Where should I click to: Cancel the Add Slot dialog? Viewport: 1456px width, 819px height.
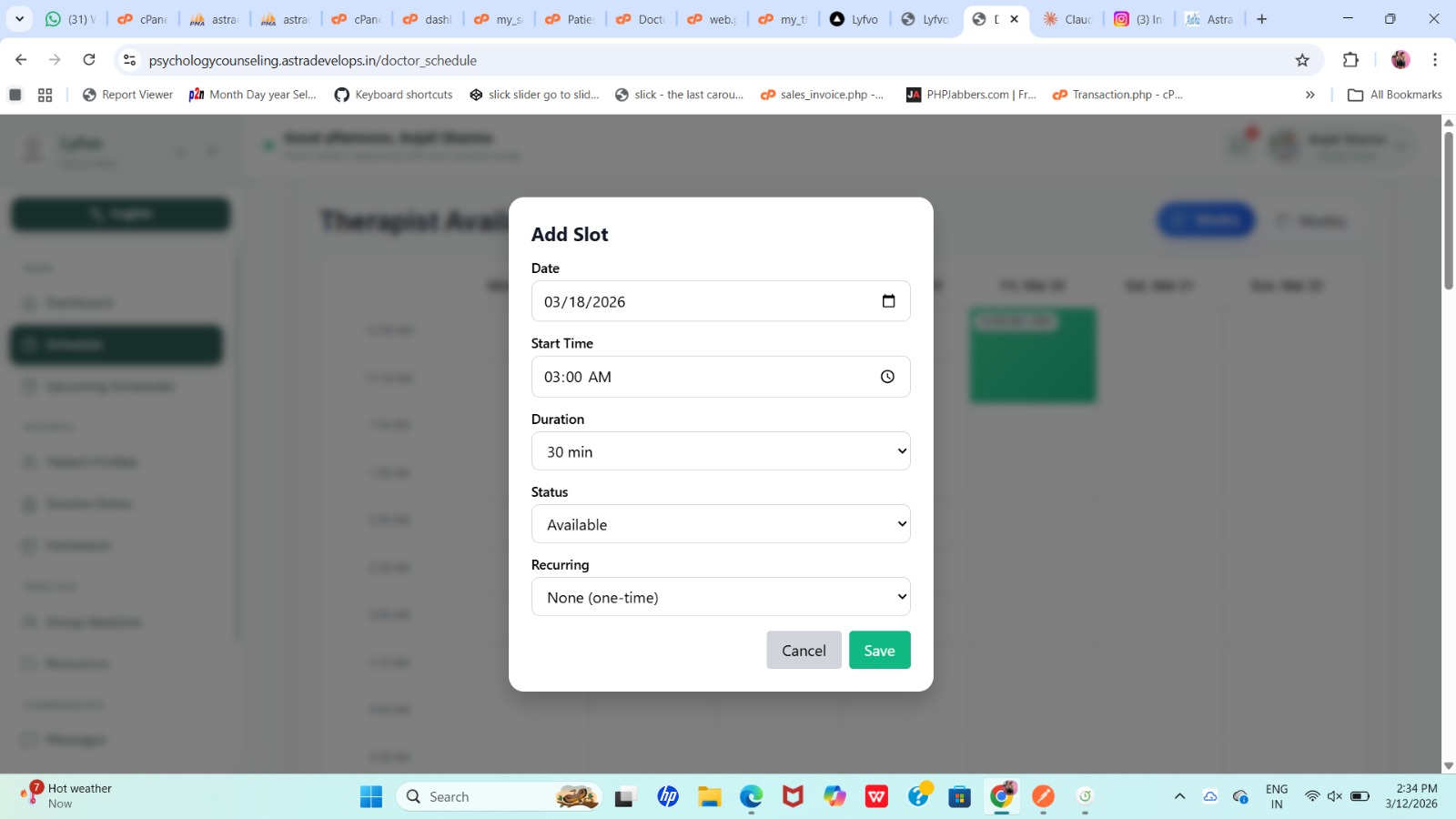pos(804,651)
